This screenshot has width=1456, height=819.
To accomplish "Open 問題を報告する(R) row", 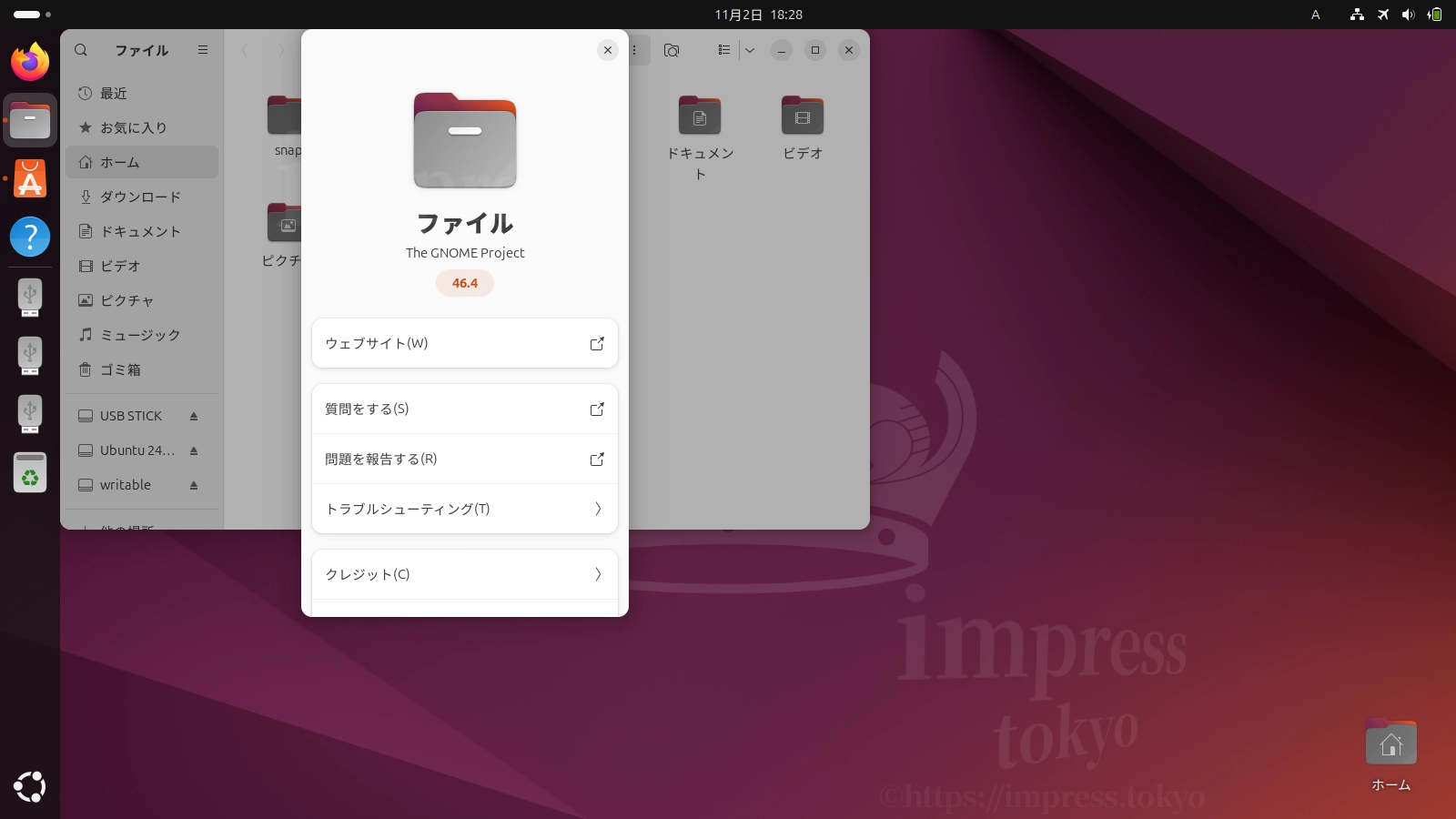I will pos(465,459).
